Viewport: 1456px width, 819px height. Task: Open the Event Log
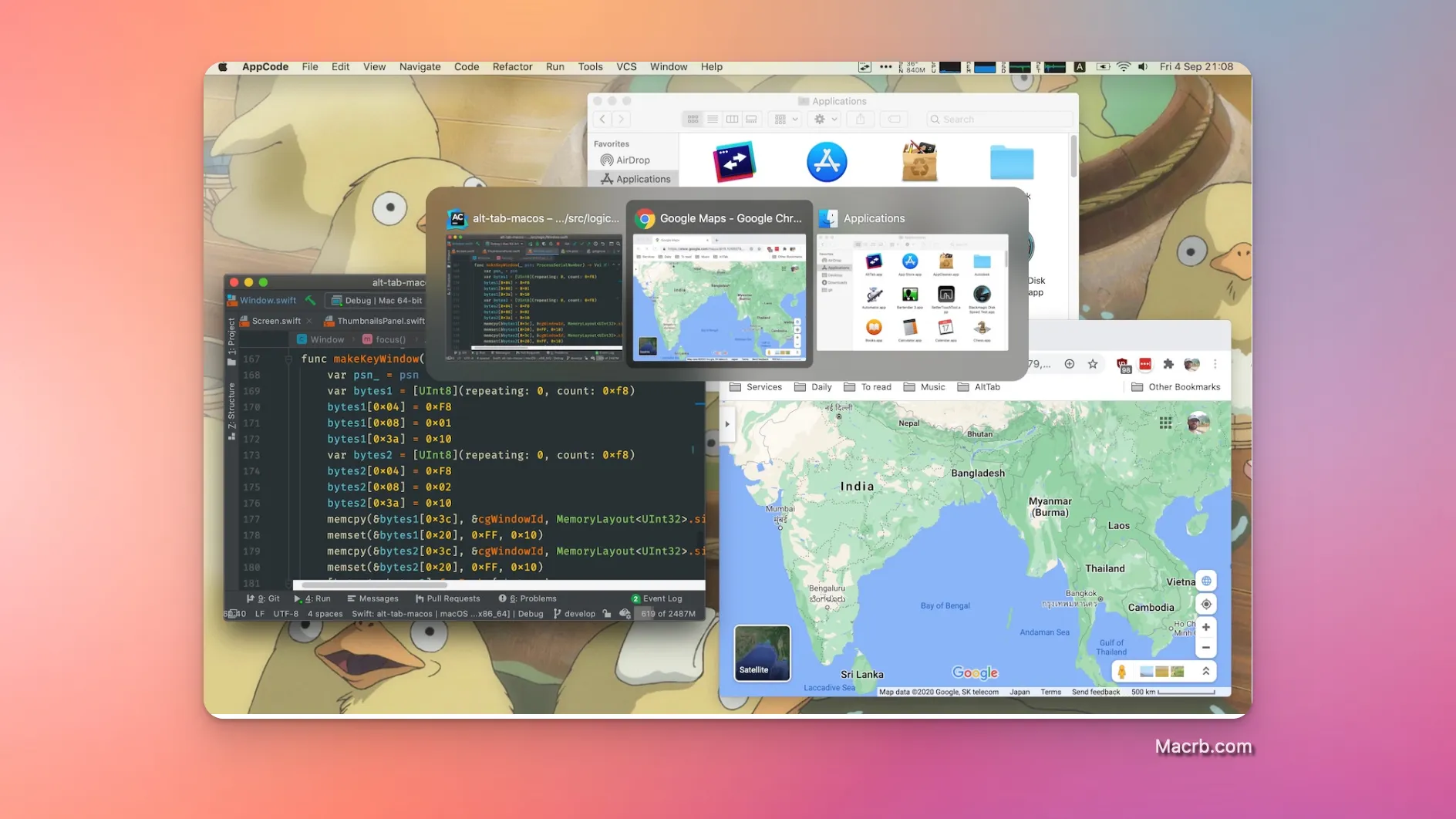657,598
